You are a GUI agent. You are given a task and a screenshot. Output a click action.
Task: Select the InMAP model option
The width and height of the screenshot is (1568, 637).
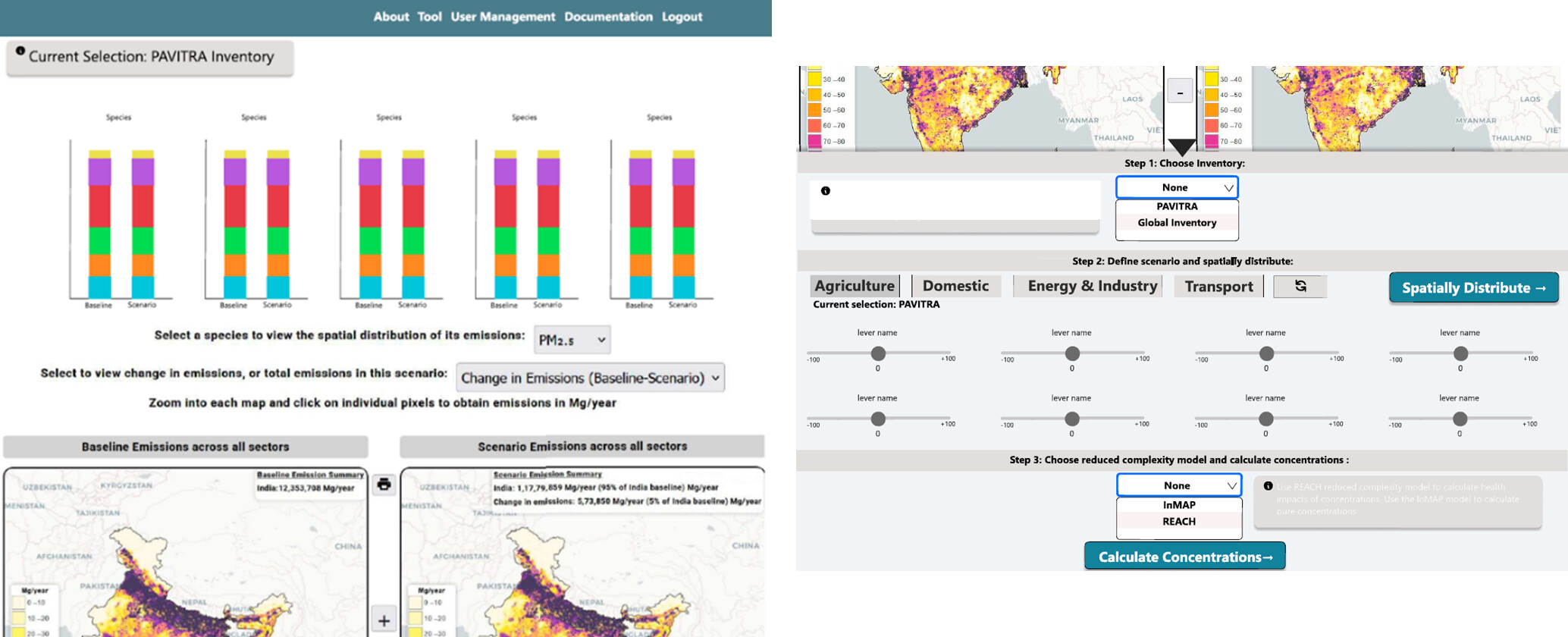pyautogui.click(x=1179, y=505)
